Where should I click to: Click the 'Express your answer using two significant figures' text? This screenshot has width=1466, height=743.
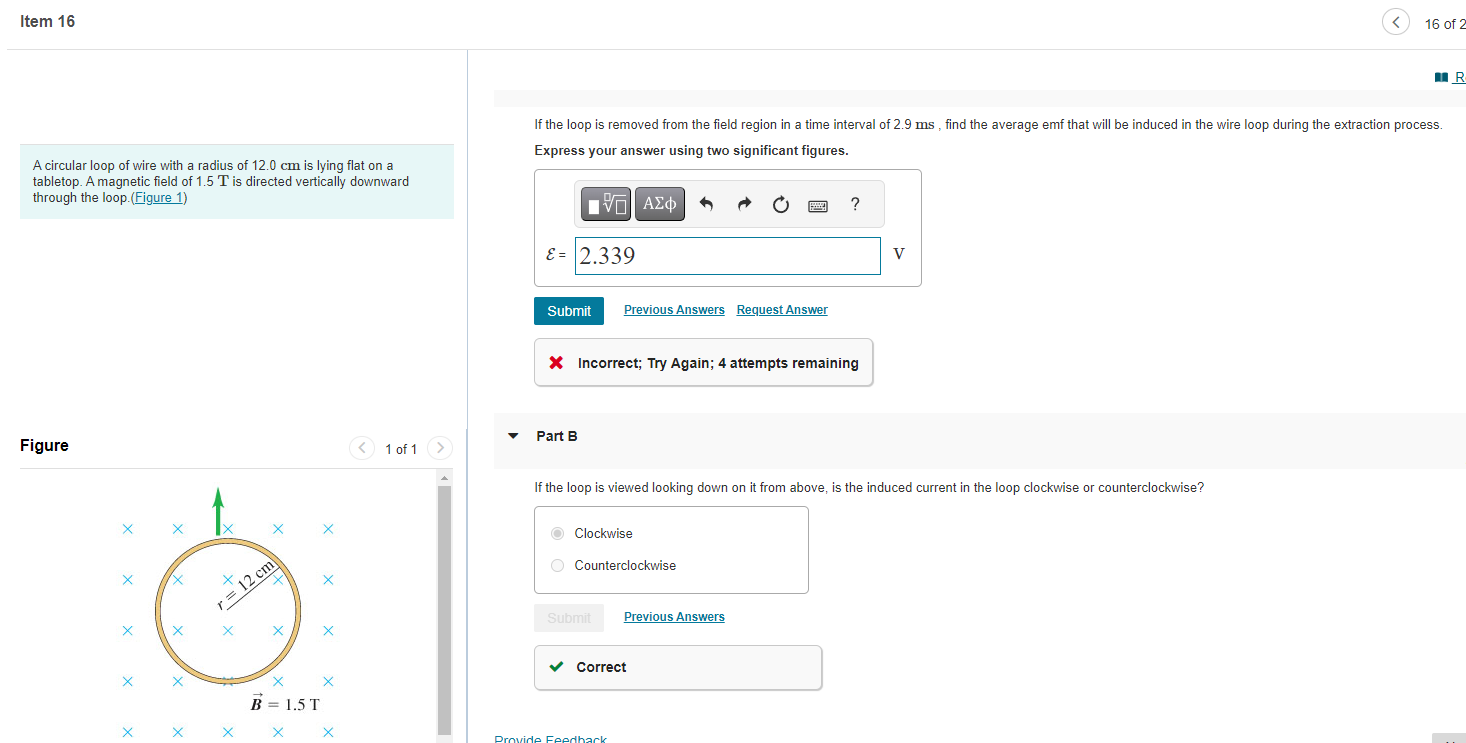(691, 150)
